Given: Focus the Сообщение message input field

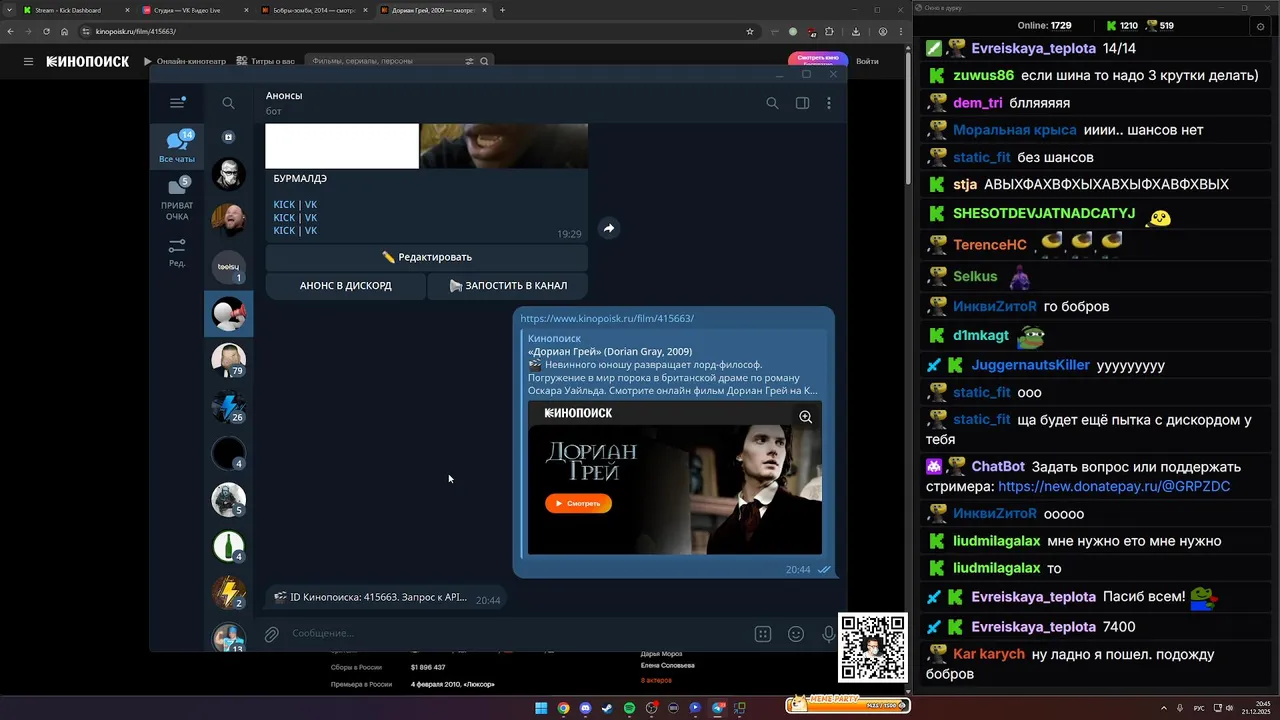Looking at the screenshot, I should tap(515, 633).
